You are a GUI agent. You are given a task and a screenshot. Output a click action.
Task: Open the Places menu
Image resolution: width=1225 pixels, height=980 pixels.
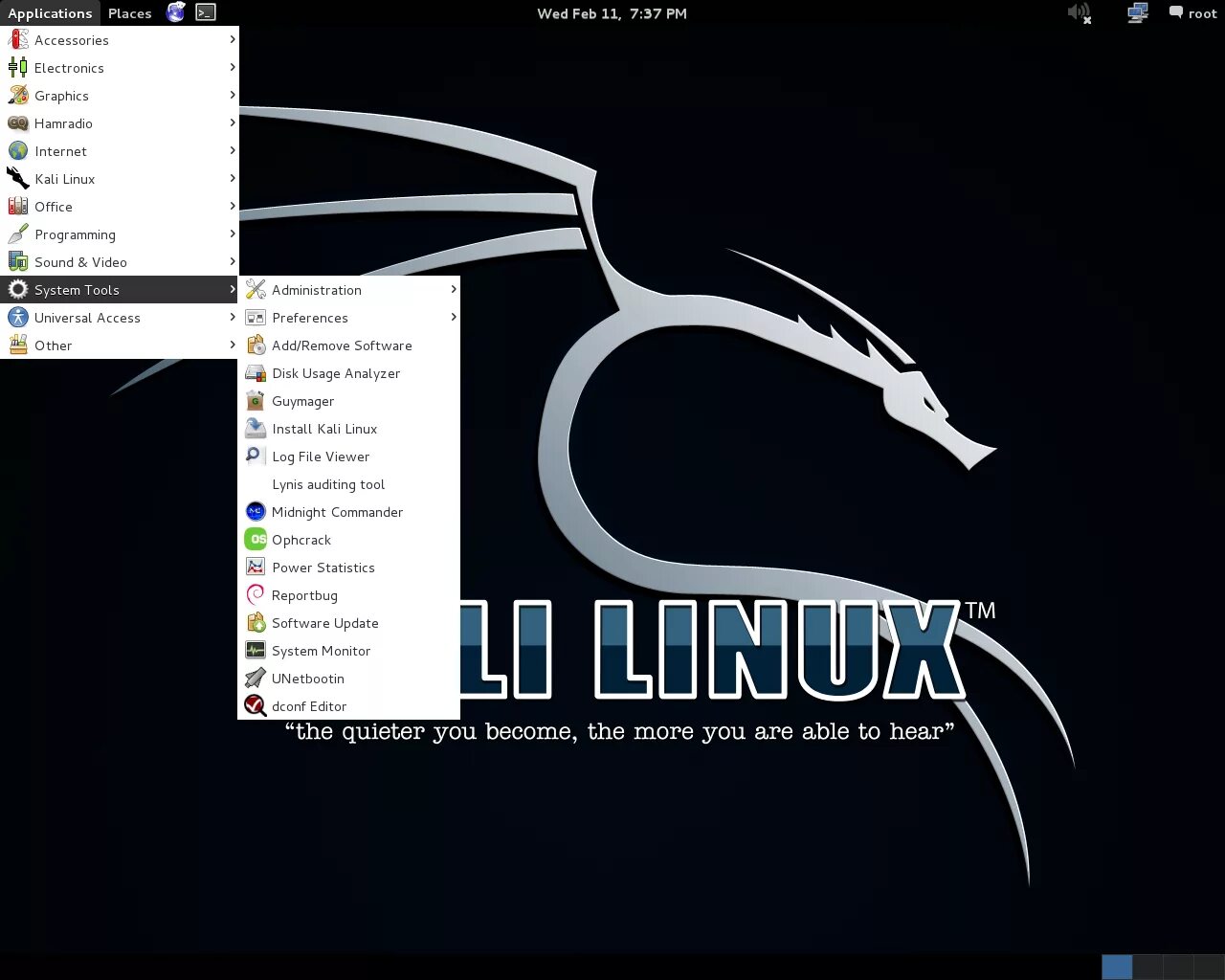pos(130,13)
